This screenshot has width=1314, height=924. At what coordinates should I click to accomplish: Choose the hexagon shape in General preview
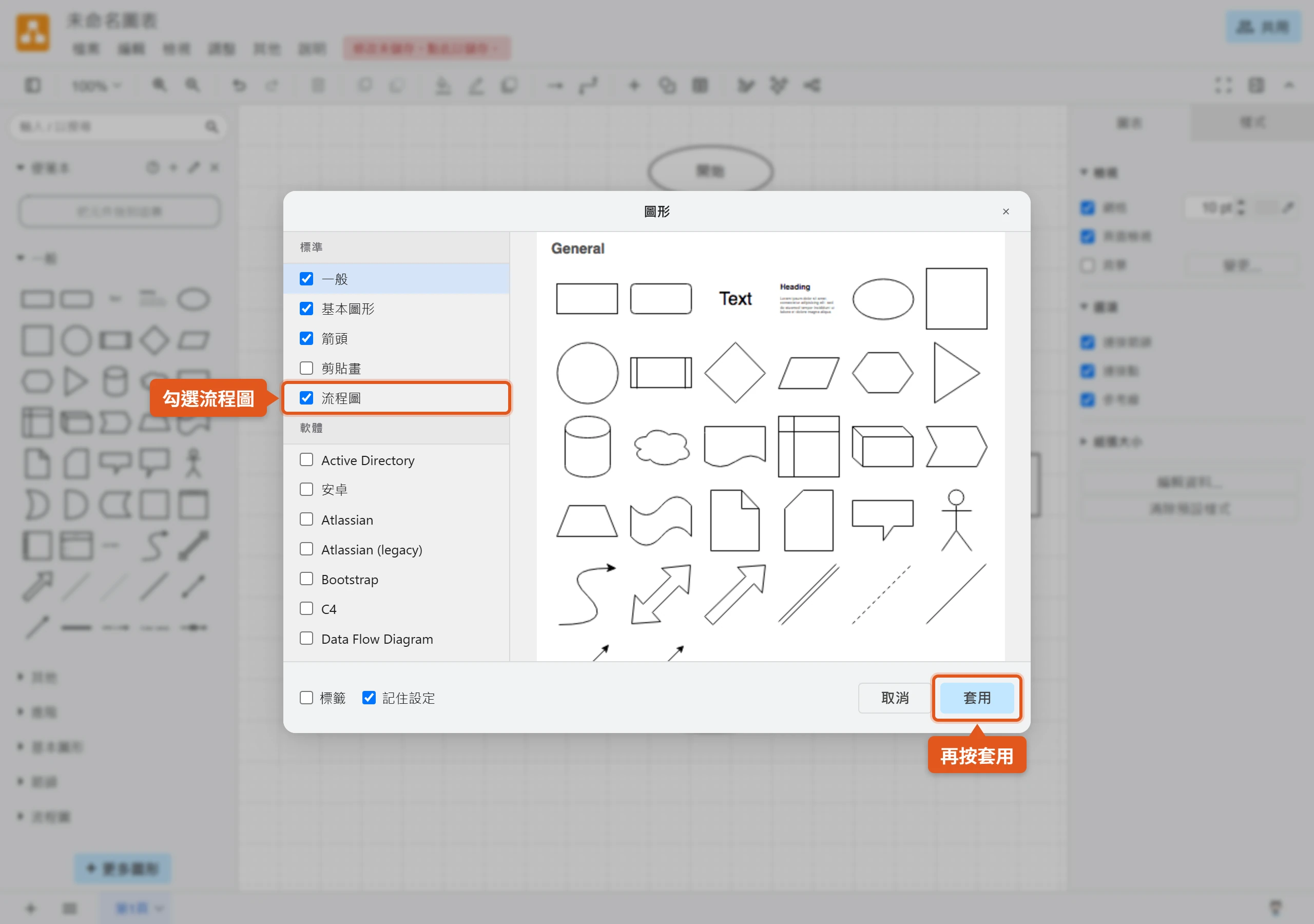[882, 373]
